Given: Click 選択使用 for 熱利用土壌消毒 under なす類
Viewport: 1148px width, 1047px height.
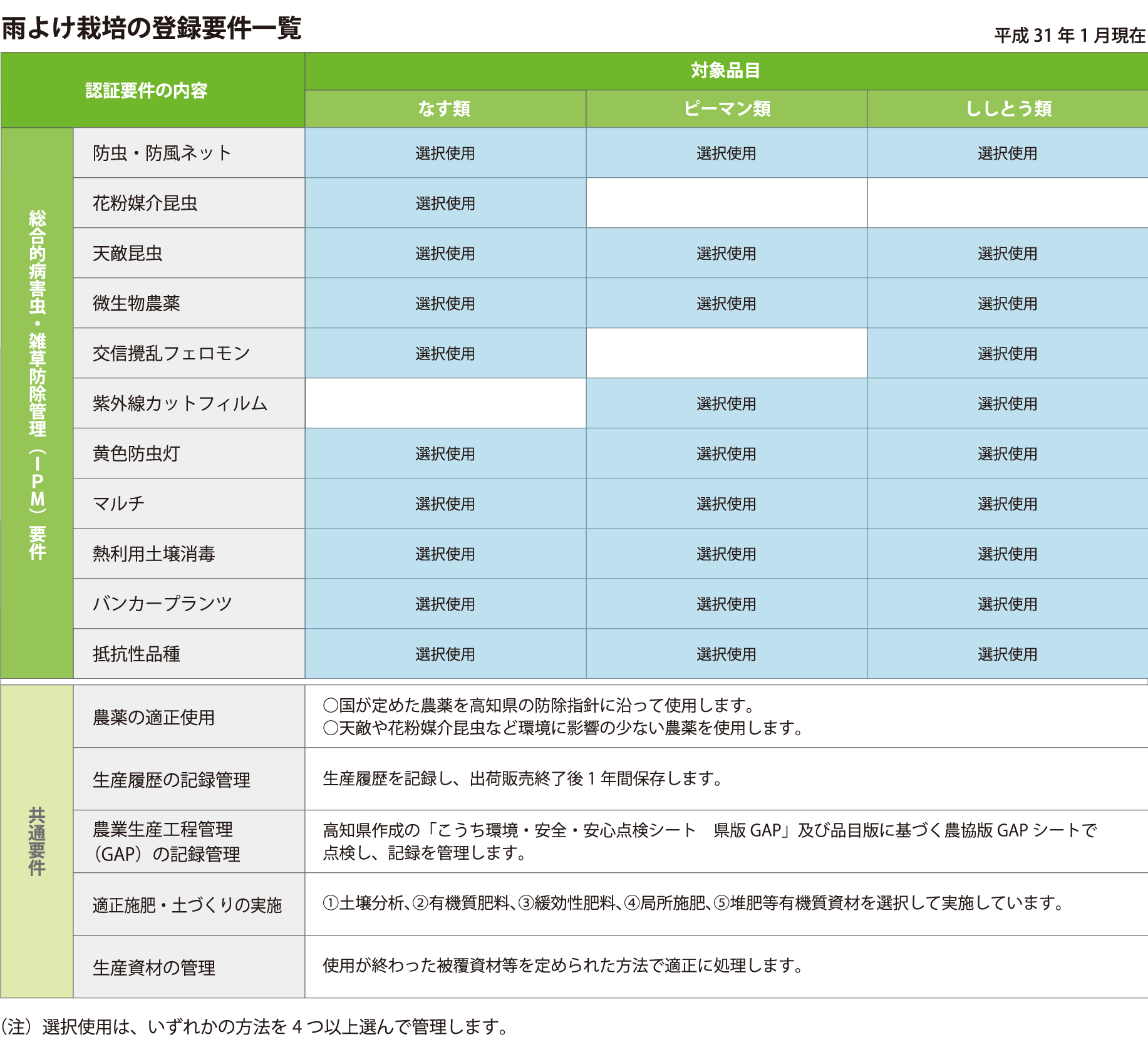Looking at the screenshot, I should [445, 554].
